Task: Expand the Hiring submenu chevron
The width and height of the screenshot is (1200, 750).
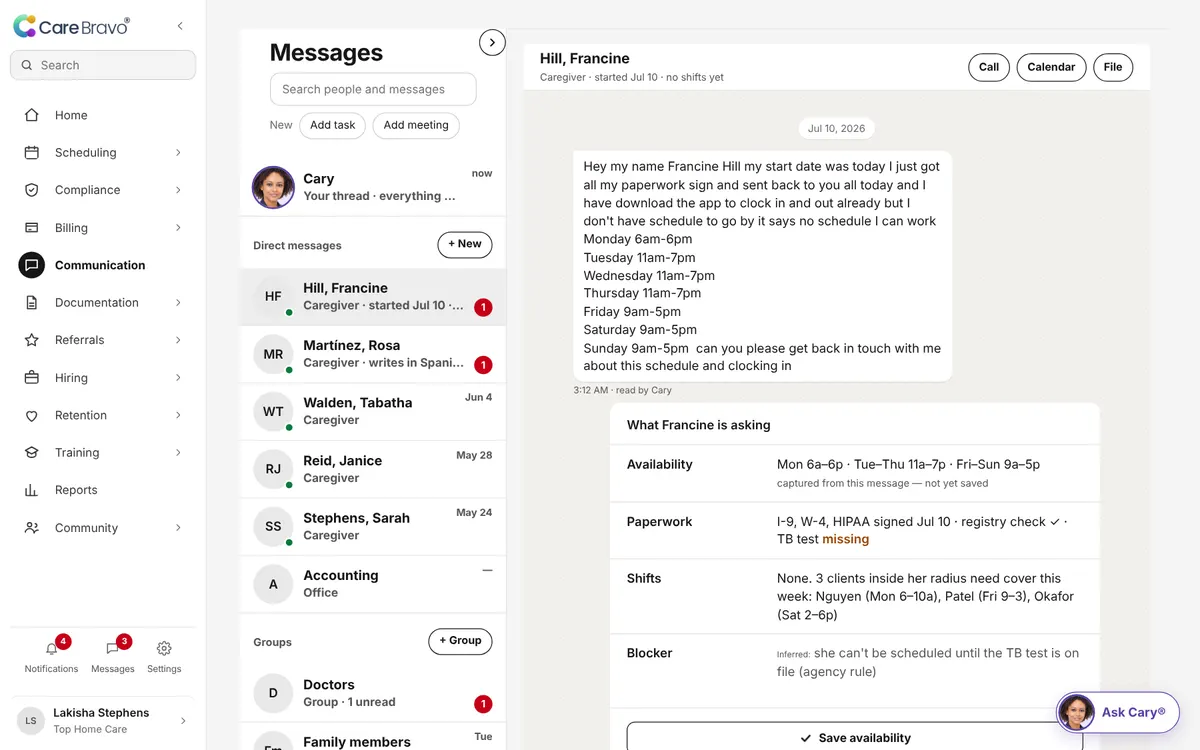Action: [x=178, y=378]
